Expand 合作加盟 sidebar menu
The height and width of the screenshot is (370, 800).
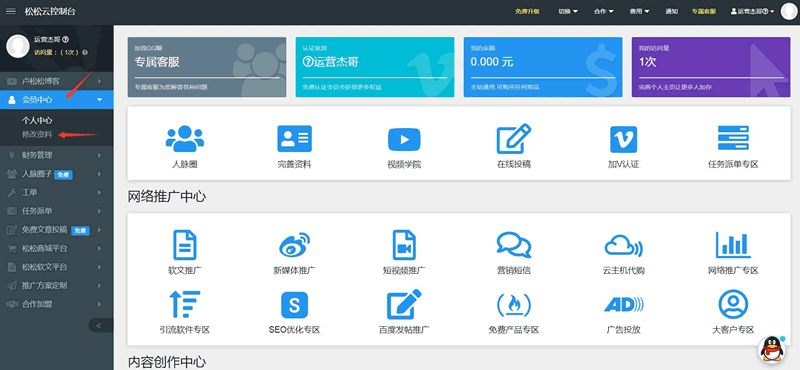pyautogui.click(x=57, y=304)
